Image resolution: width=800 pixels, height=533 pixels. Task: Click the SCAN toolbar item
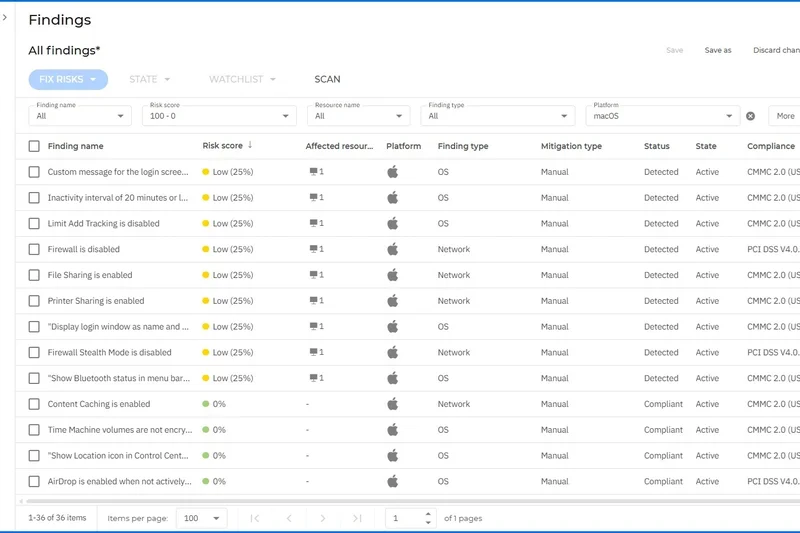pos(327,79)
